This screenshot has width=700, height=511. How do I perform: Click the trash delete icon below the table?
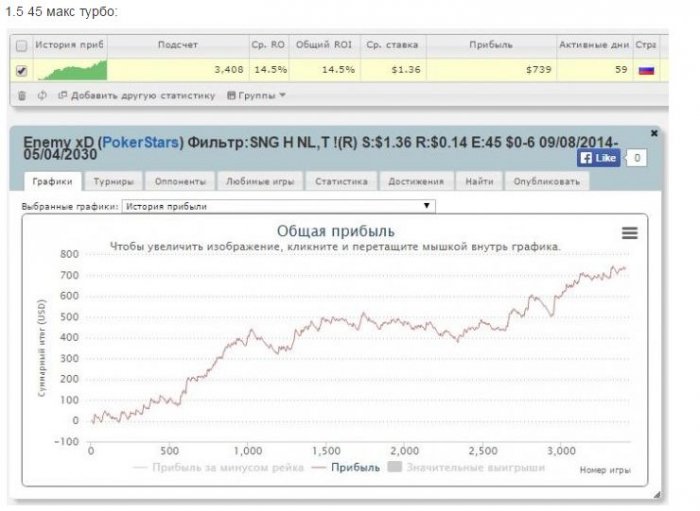tap(21, 96)
